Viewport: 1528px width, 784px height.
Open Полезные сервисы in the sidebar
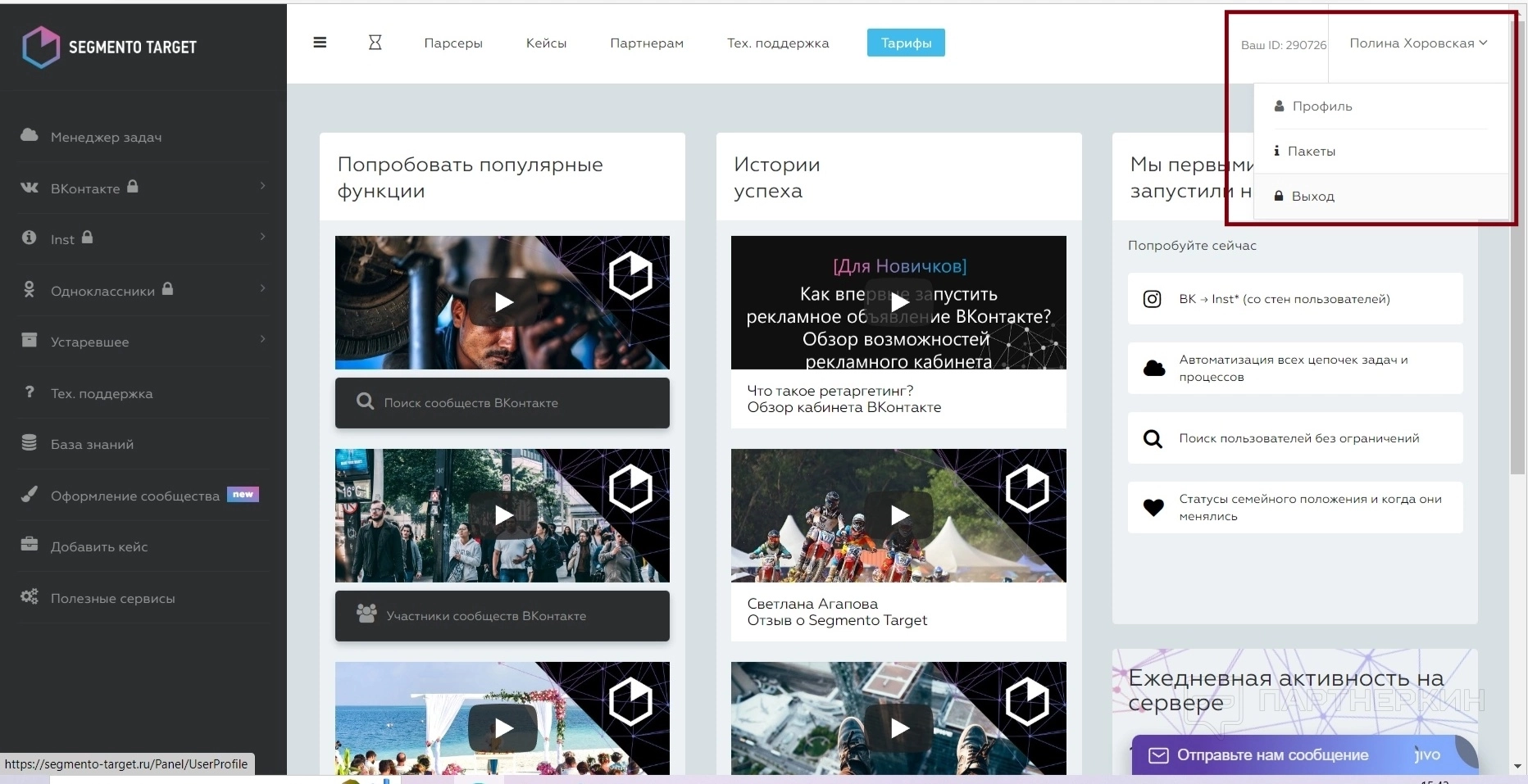click(113, 598)
